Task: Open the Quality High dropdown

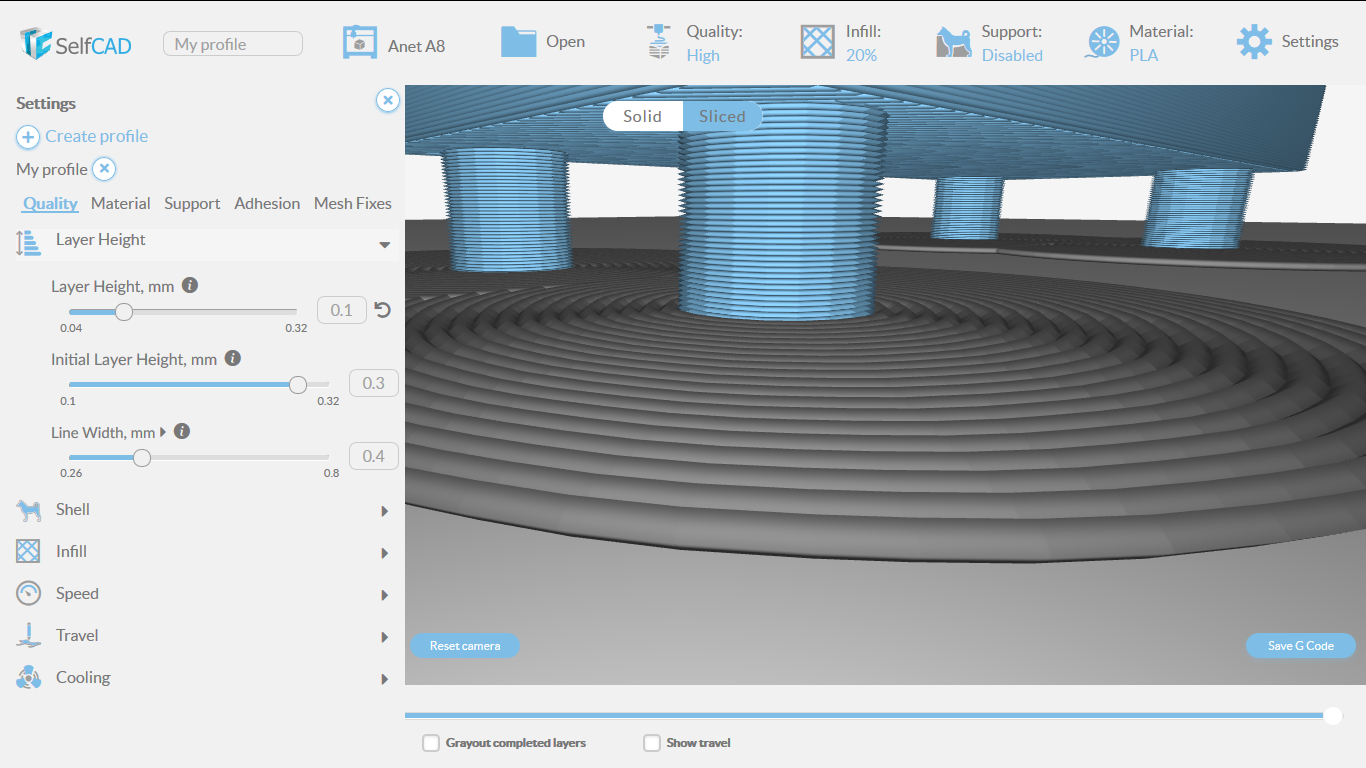Action: tap(703, 55)
